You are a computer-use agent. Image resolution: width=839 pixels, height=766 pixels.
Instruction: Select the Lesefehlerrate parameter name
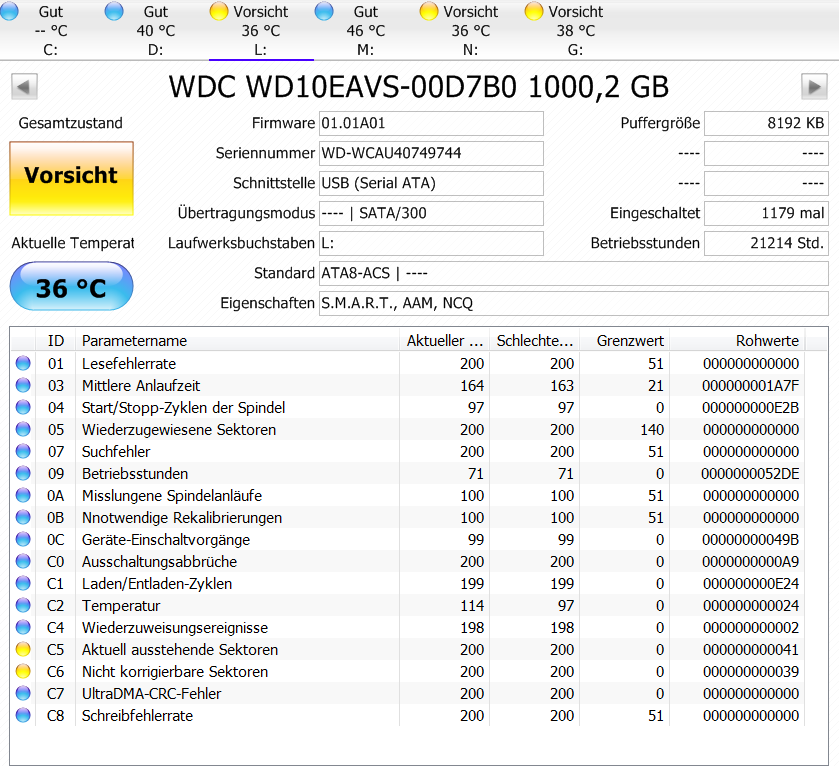tap(129, 364)
